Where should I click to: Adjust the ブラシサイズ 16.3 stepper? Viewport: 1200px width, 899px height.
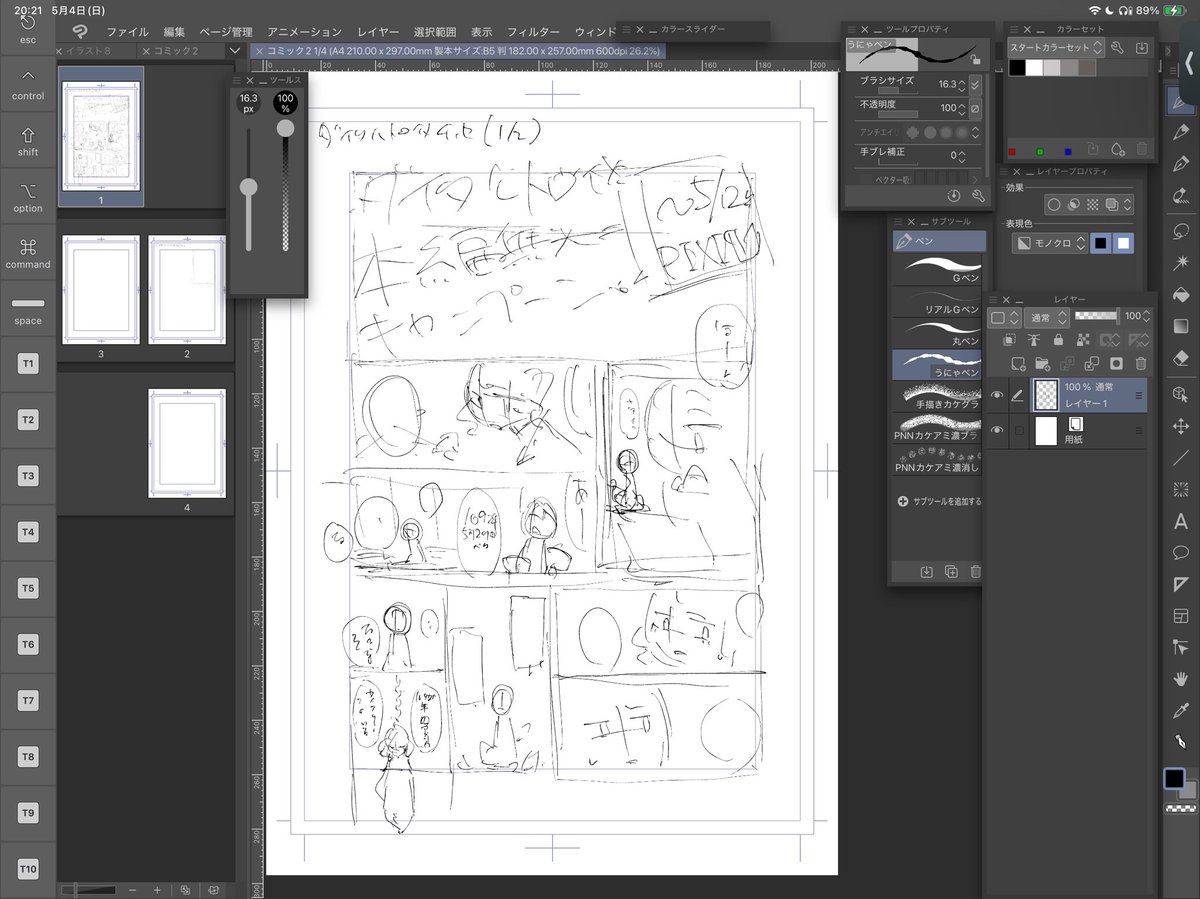(x=962, y=84)
